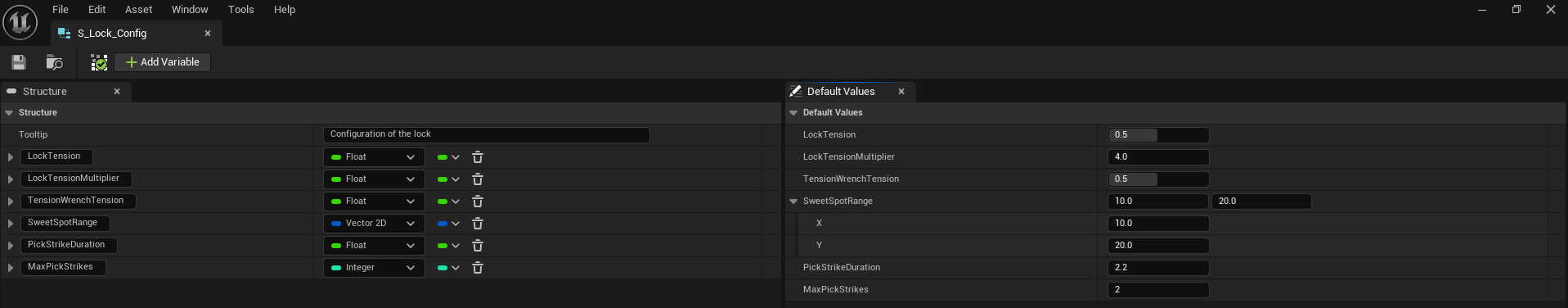Close the Default Values panel tab
The height and width of the screenshot is (308, 1568).
(x=901, y=92)
